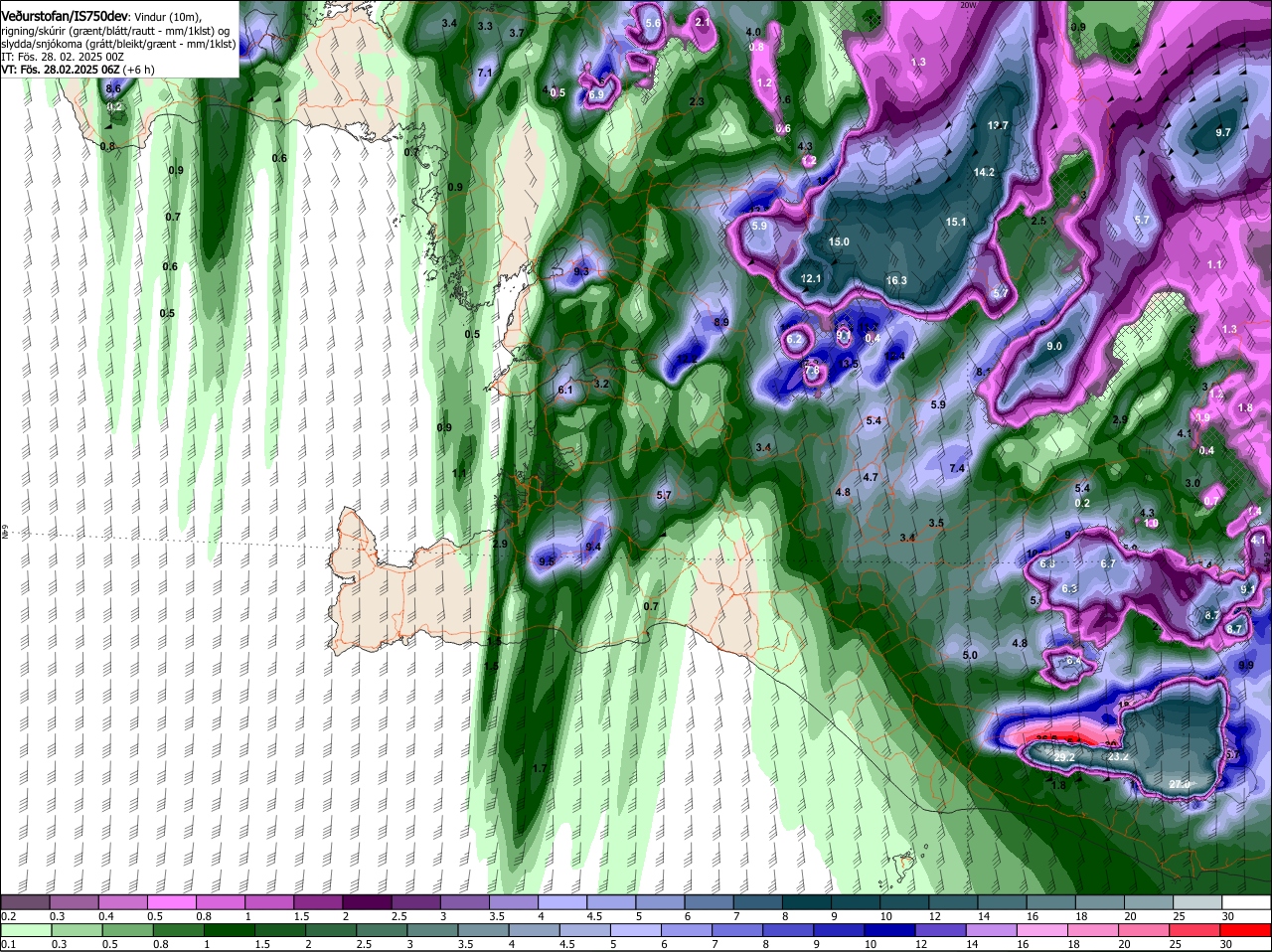1272x952 pixels.
Task: Click the 8.9 precipitation value on the map
Action: 721,323
